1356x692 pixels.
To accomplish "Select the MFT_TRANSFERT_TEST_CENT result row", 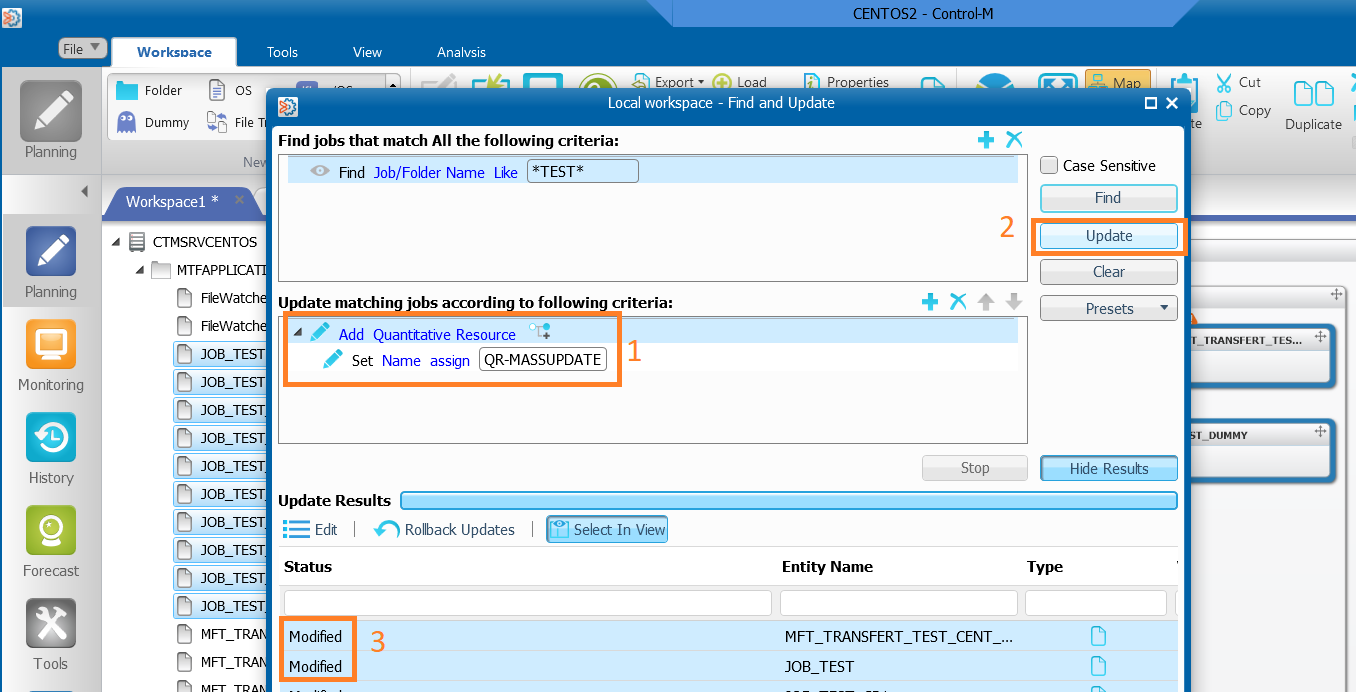I will tap(729, 636).
